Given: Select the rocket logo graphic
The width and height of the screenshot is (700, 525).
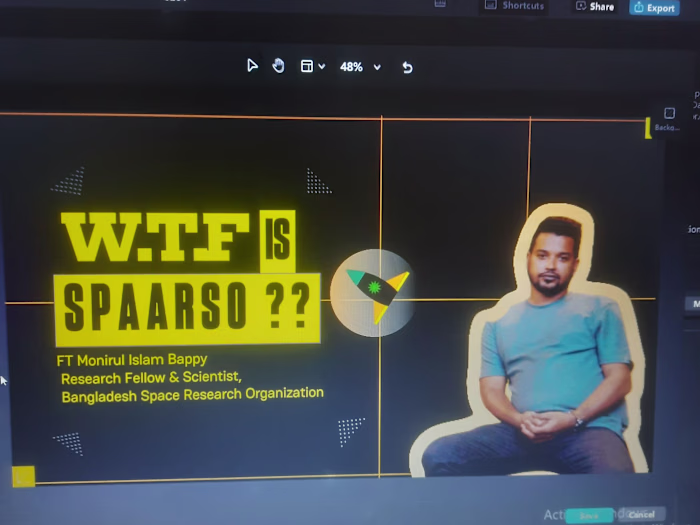Looking at the screenshot, I should point(372,293).
